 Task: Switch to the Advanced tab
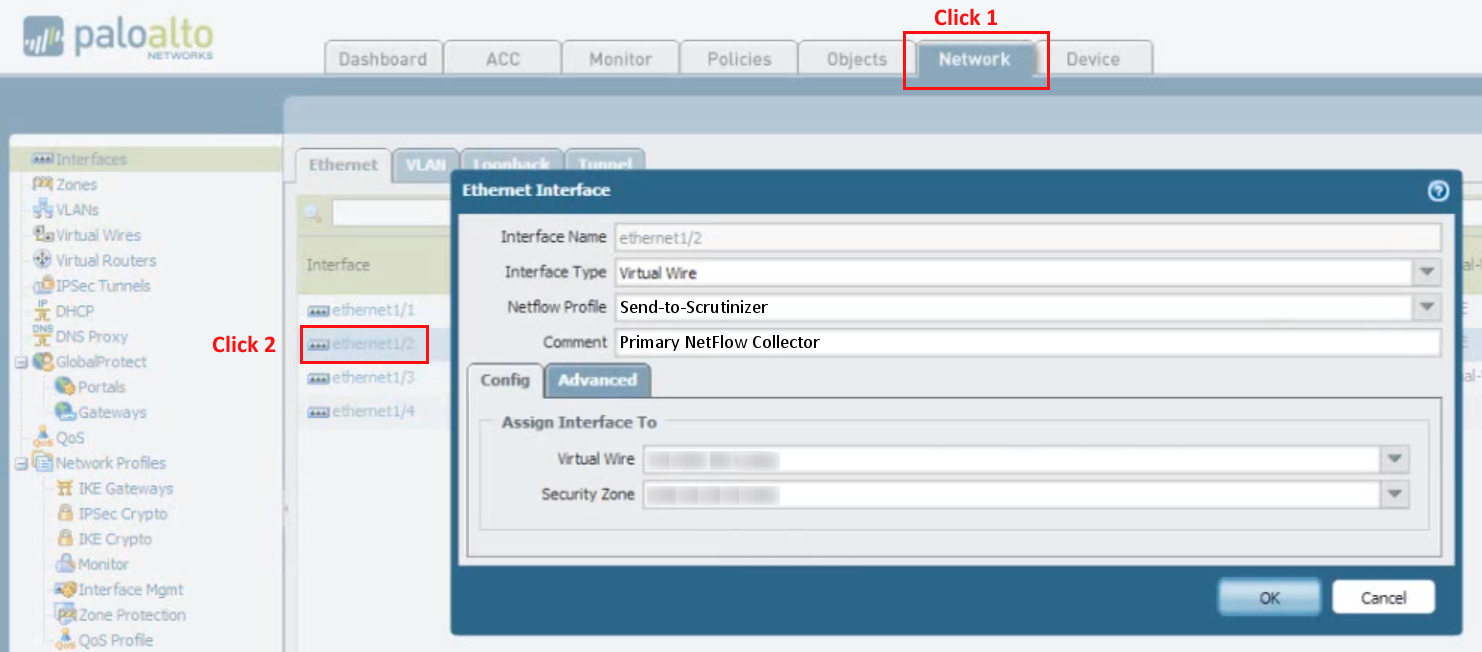pos(597,380)
